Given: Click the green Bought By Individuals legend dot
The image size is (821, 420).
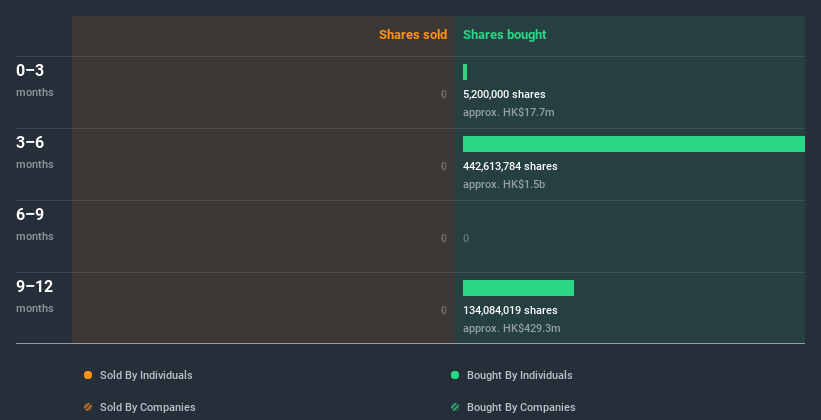Looking at the screenshot, I should 455,375.
